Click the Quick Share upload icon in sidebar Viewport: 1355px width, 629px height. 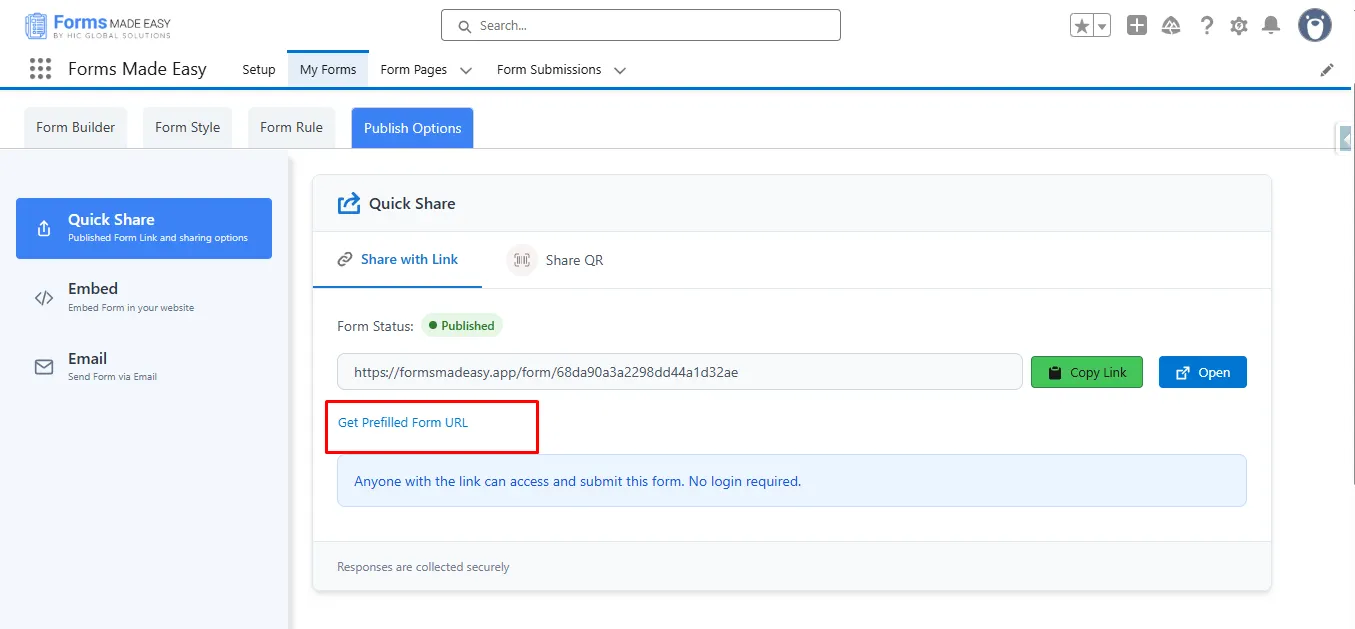[44, 228]
